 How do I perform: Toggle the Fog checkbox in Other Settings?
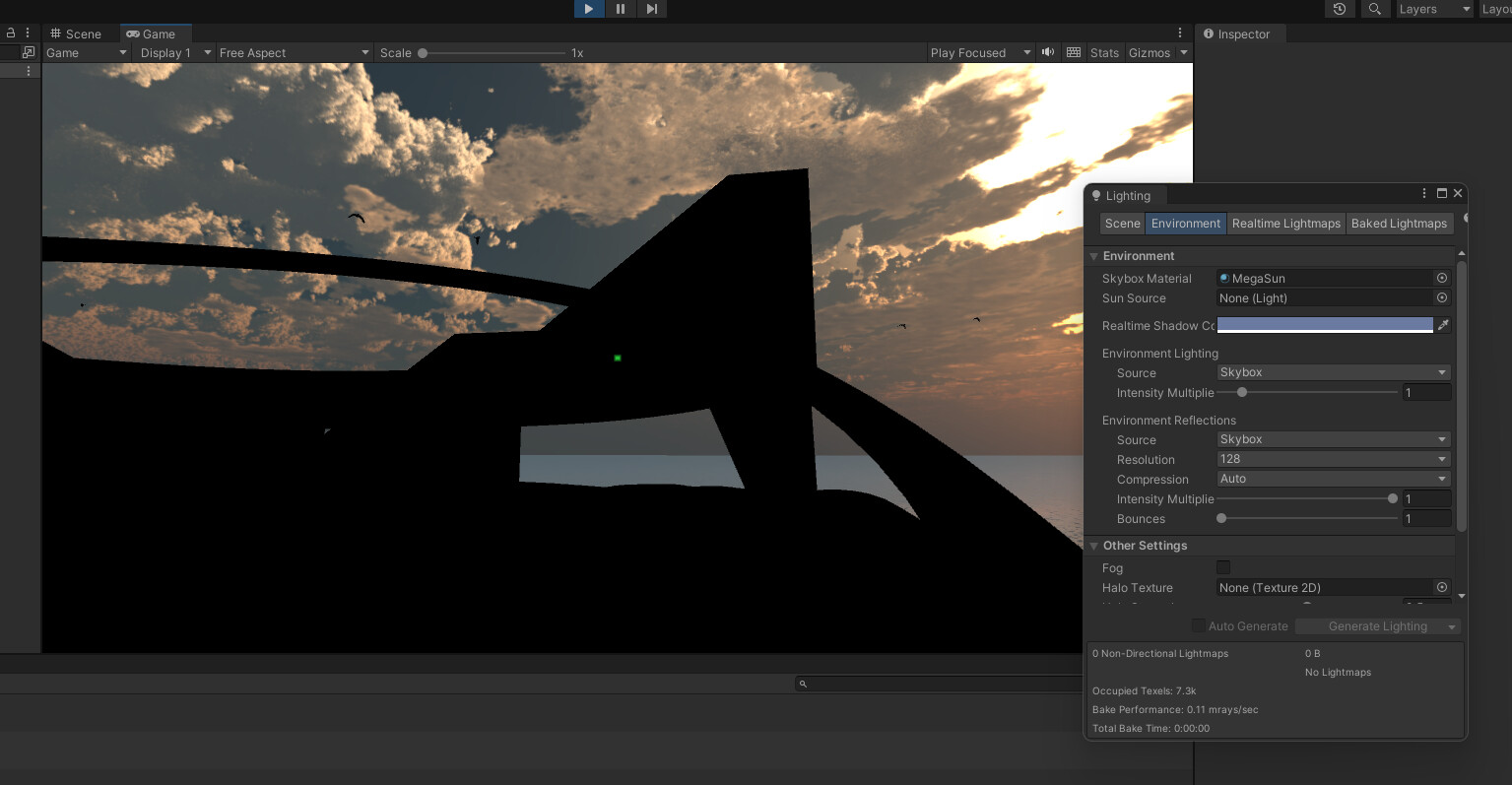pyautogui.click(x=1223, y=567)
